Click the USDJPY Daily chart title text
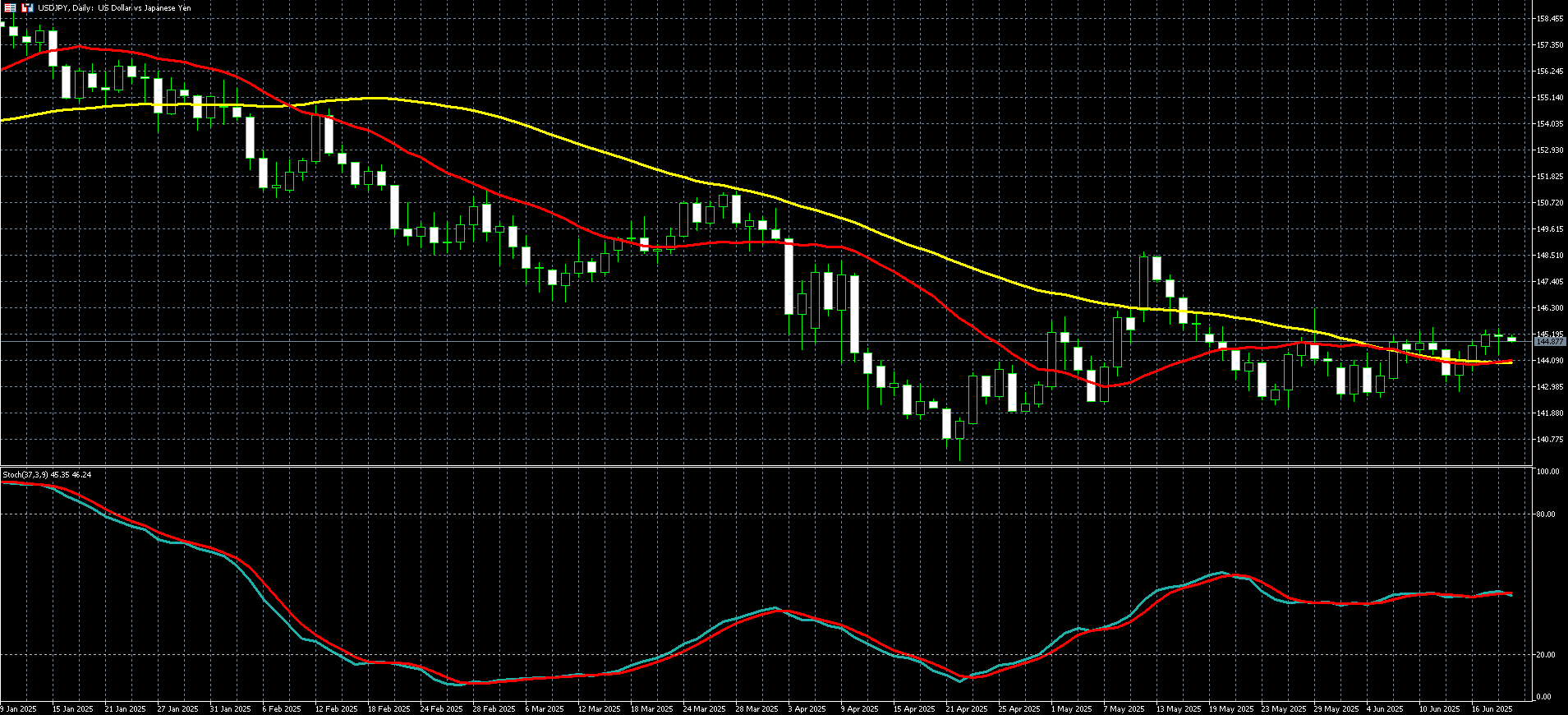 pos(114,7)
